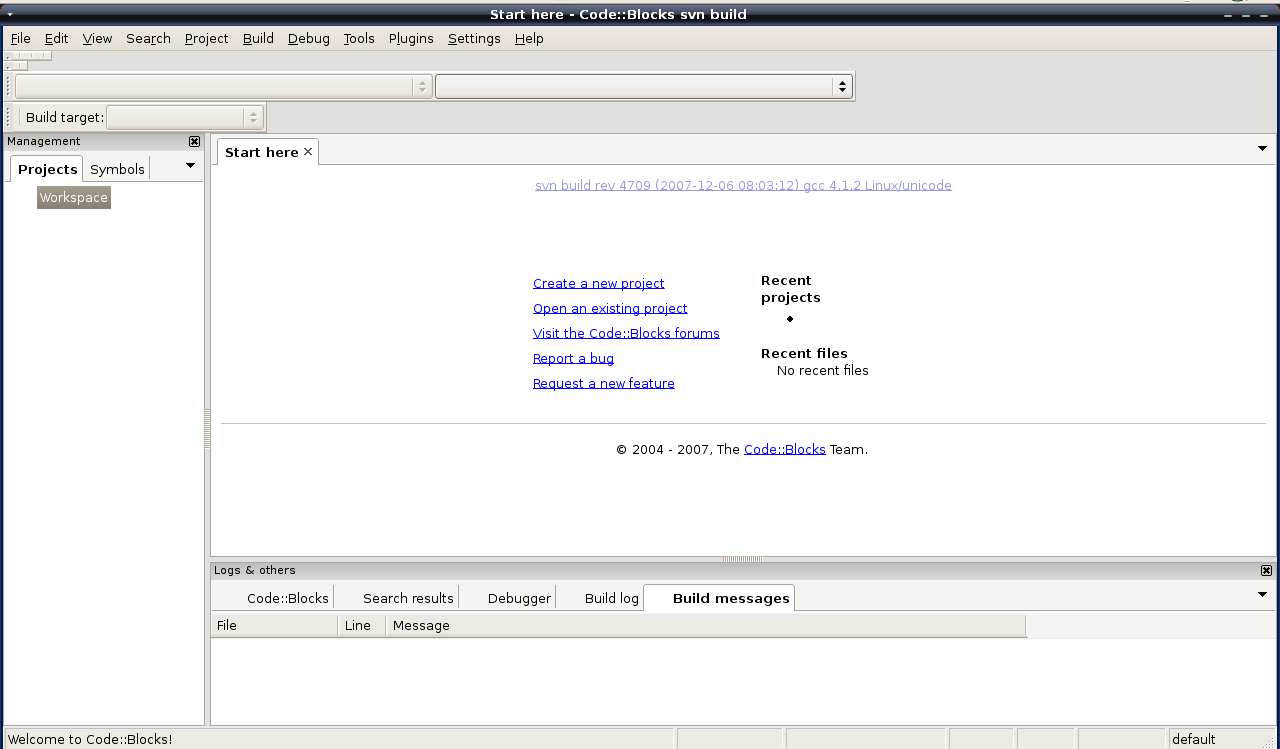Click the File column header
Image resolution: width=1280 pixels, height=749 pixels.
coord(274,625)
